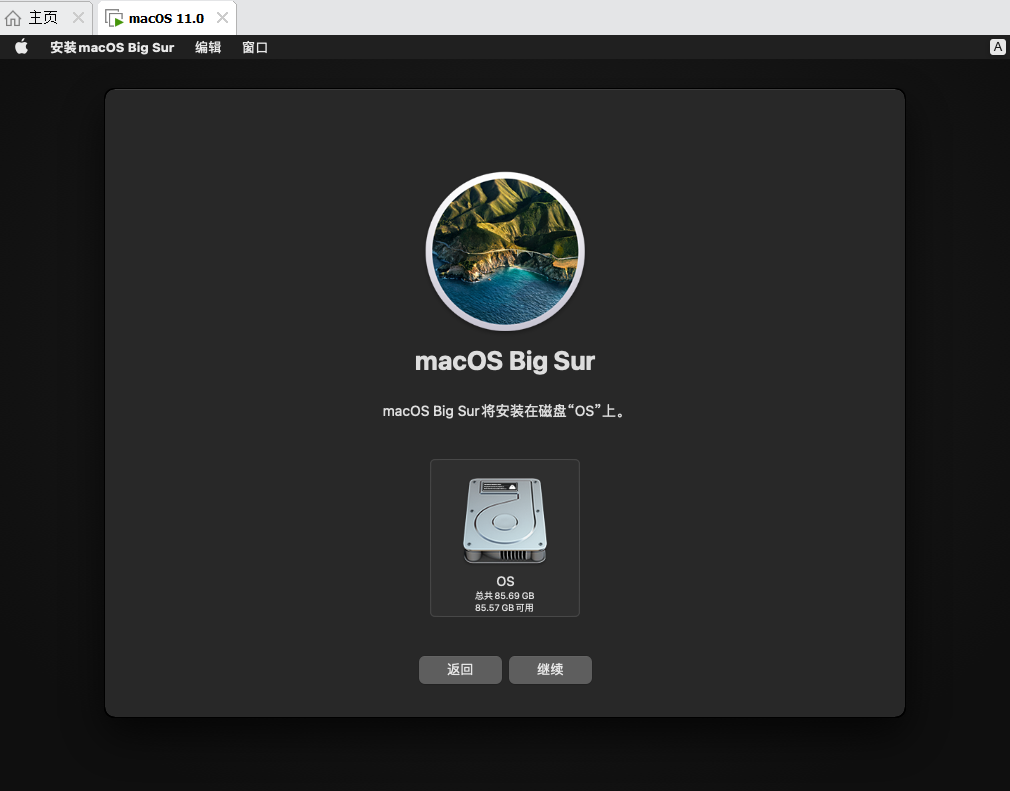Screen dimensions: 1010x791
Task: Close the macOS 11.0 tab
Action: (x=222, y=17)
